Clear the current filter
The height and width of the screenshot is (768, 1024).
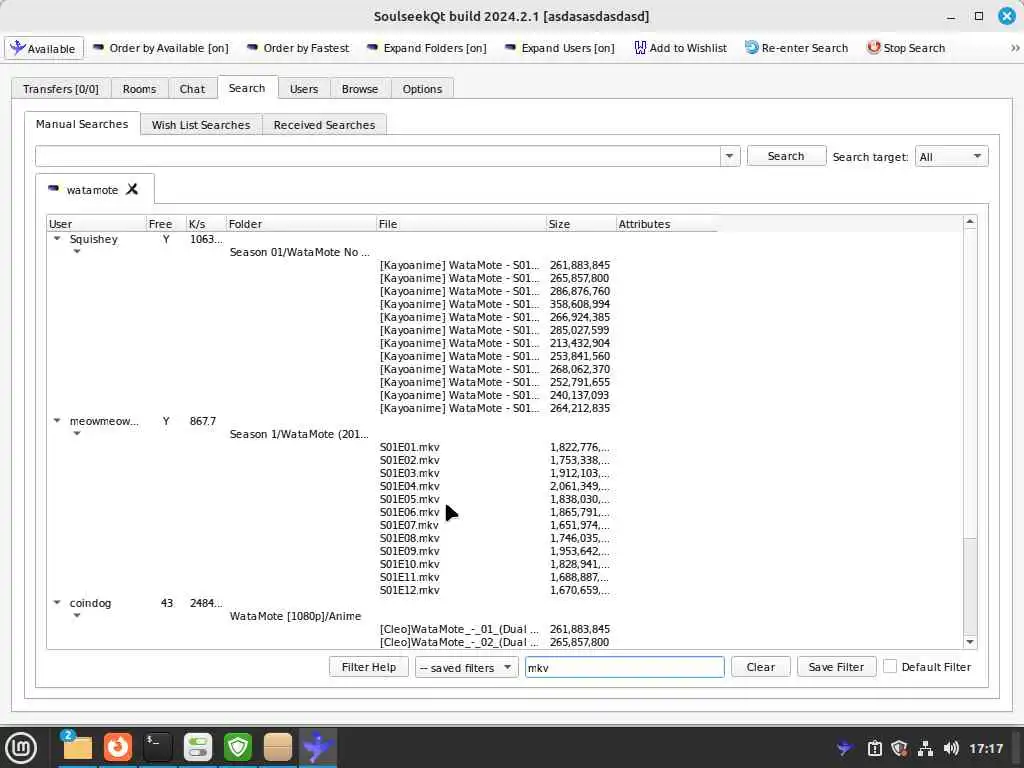click(760, 667)
